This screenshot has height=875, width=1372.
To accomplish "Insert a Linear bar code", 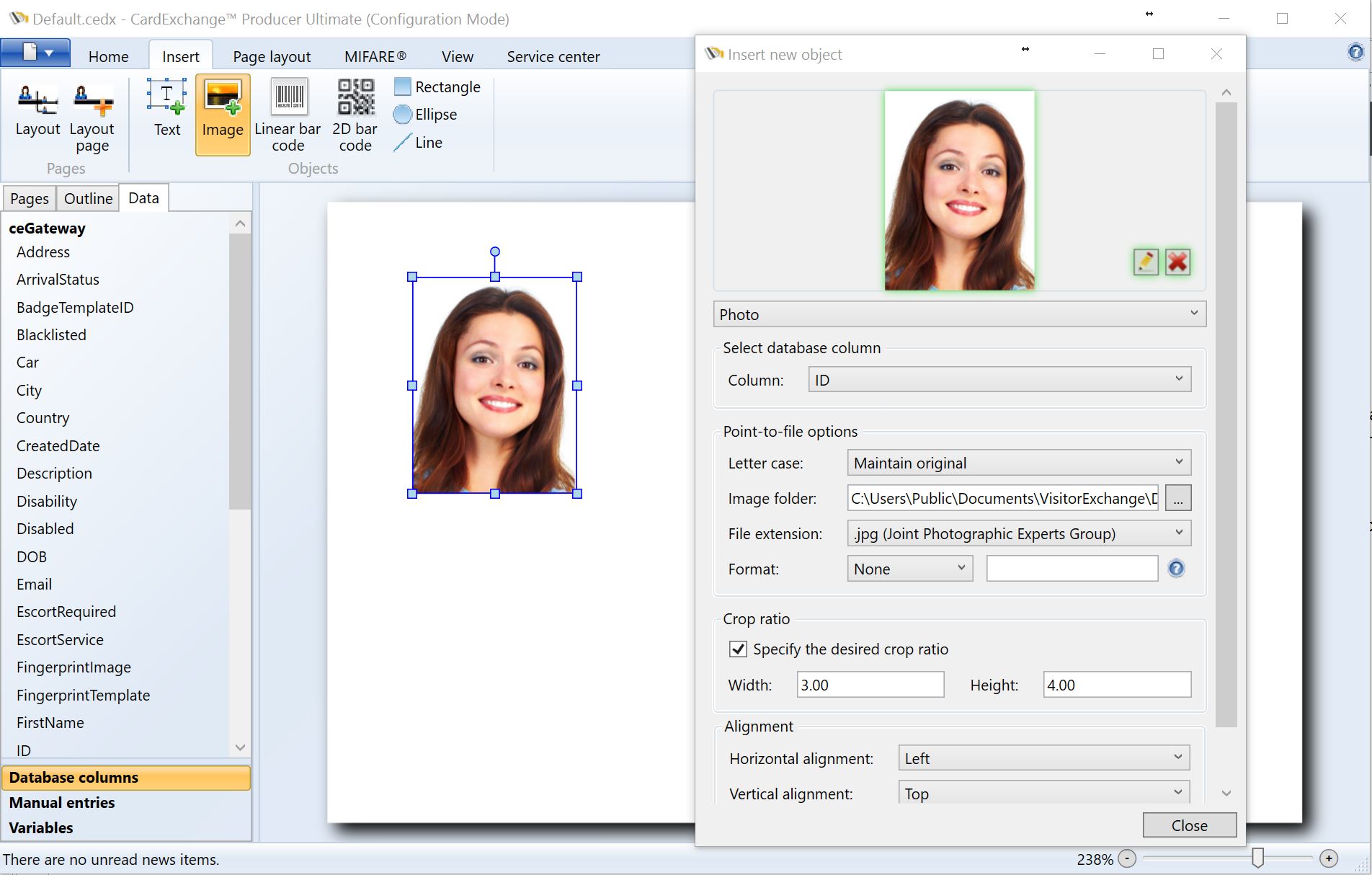I will tap(288, 116).
